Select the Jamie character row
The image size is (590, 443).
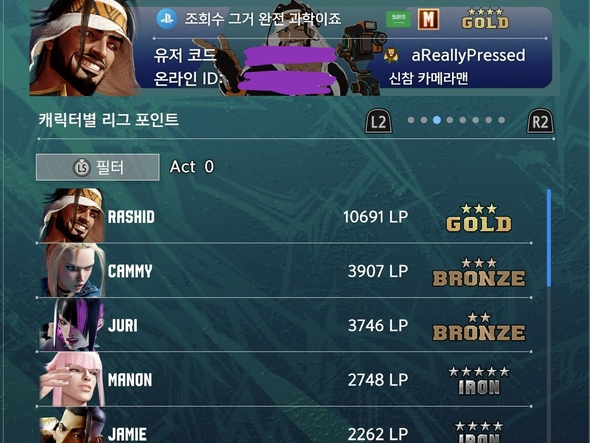click(x=284, y=425)
